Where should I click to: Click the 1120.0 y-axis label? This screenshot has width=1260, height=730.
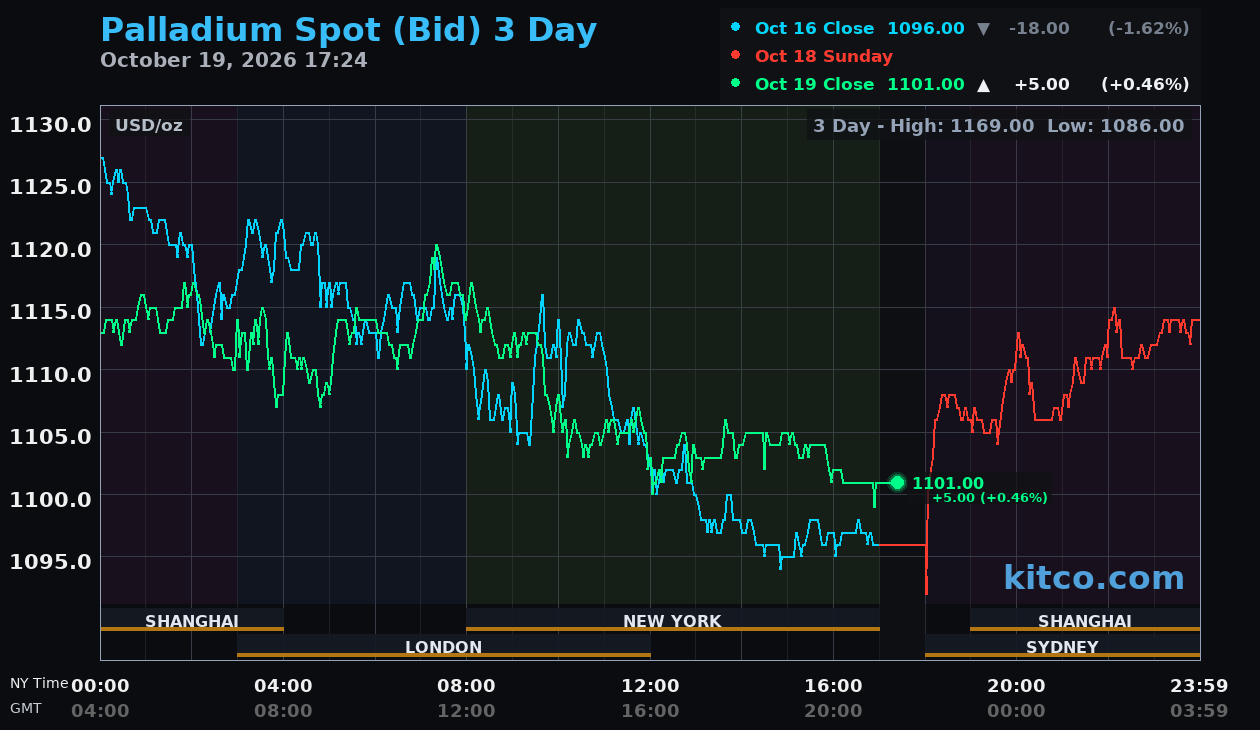[x=51, y=249]
